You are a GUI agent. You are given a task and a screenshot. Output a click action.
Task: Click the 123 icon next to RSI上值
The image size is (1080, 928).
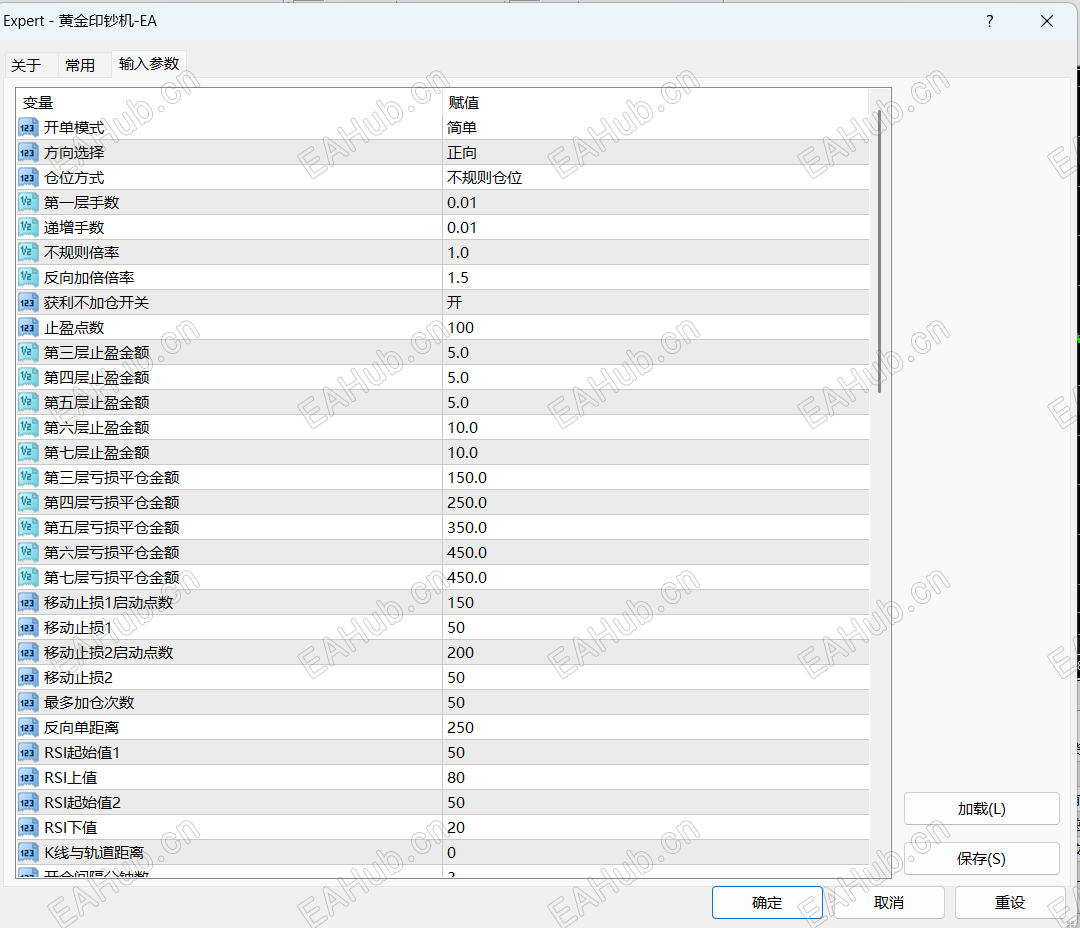(x=27, y=777)
